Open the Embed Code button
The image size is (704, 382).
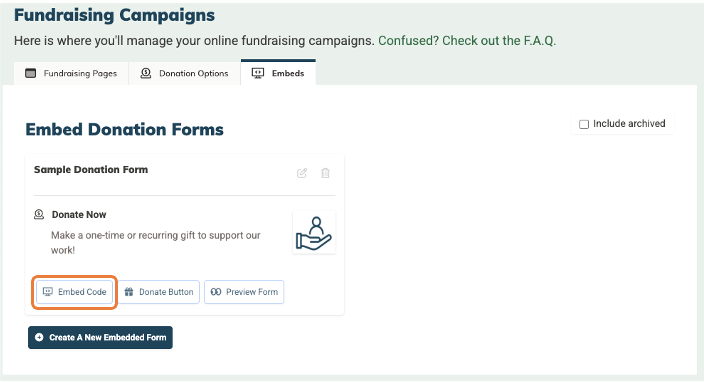75,292
